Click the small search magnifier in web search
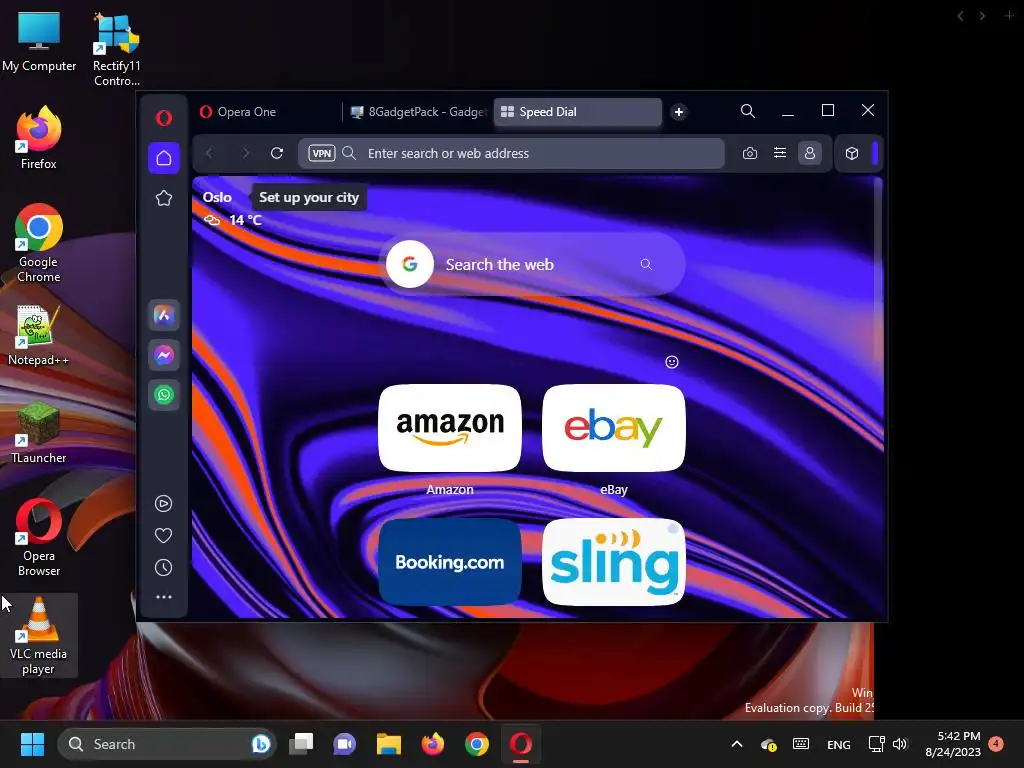This screenshot has width=1024, height=768. [x=646, y=264]
